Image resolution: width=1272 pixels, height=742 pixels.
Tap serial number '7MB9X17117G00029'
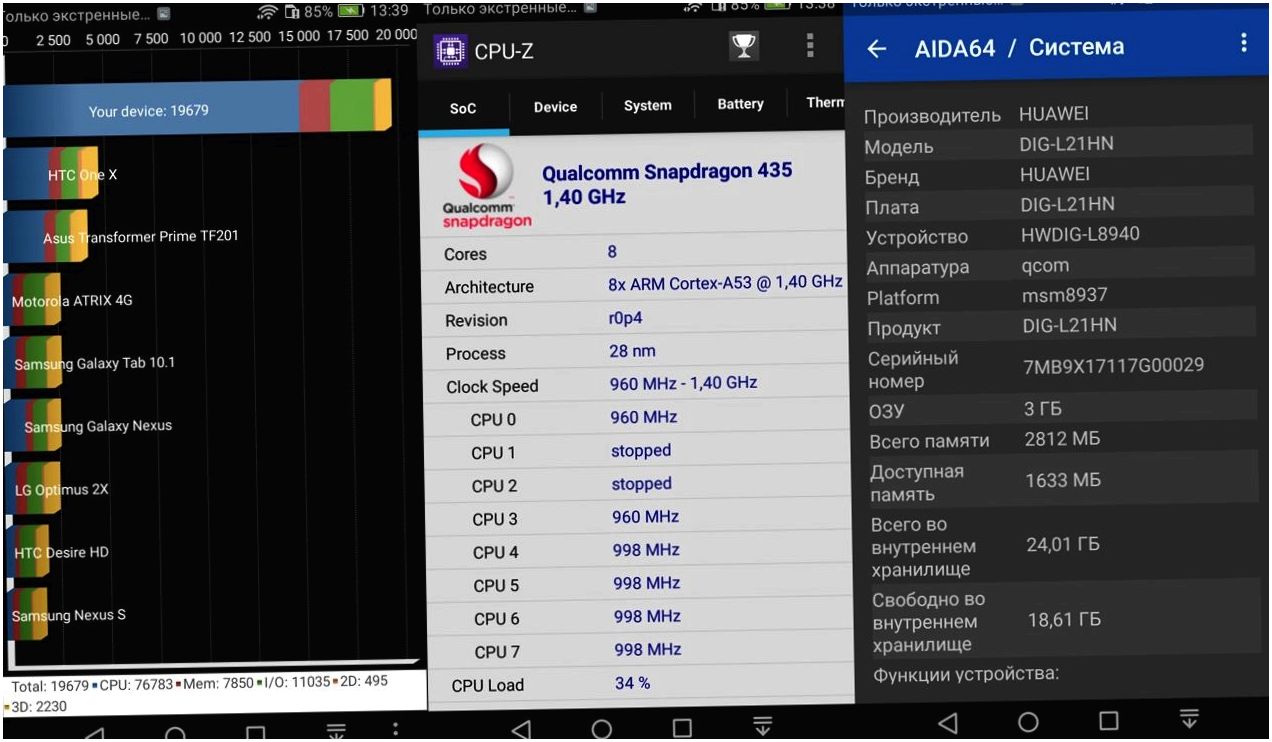coord(1113,366)
